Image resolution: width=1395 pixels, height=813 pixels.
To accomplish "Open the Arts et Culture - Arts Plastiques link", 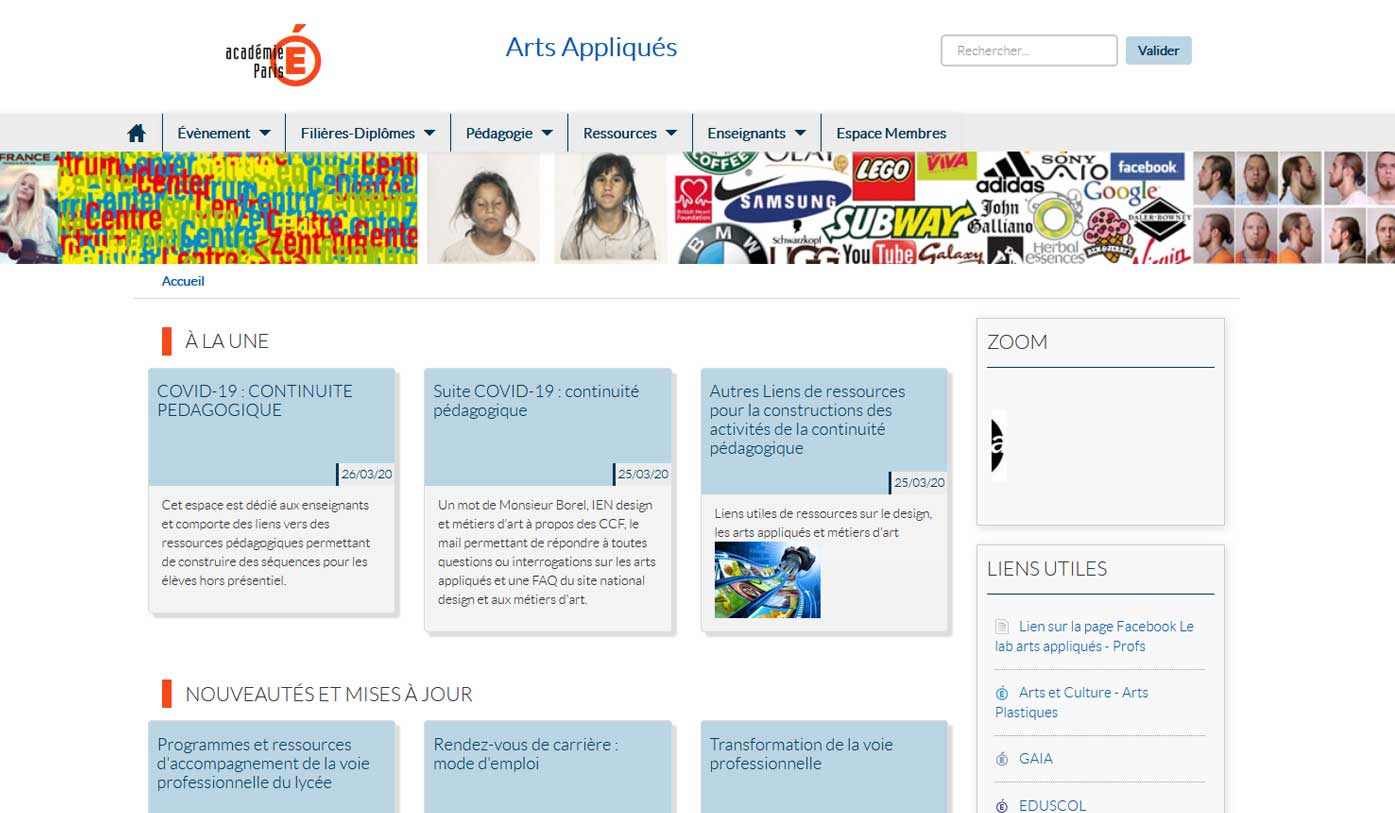I will pyautogui.click(x=1072, y=702).
